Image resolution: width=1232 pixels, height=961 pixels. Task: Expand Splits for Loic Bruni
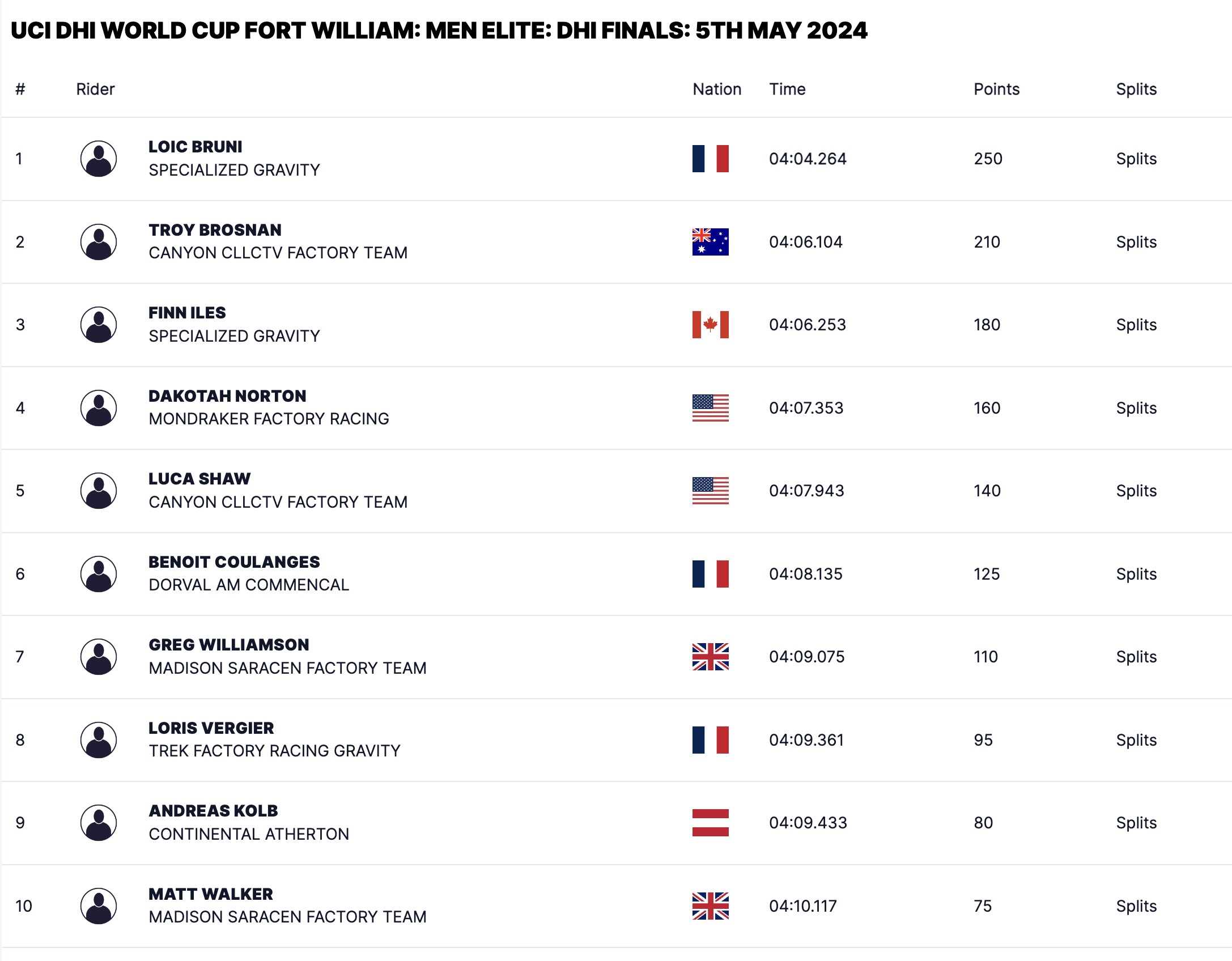point(1136,159)
